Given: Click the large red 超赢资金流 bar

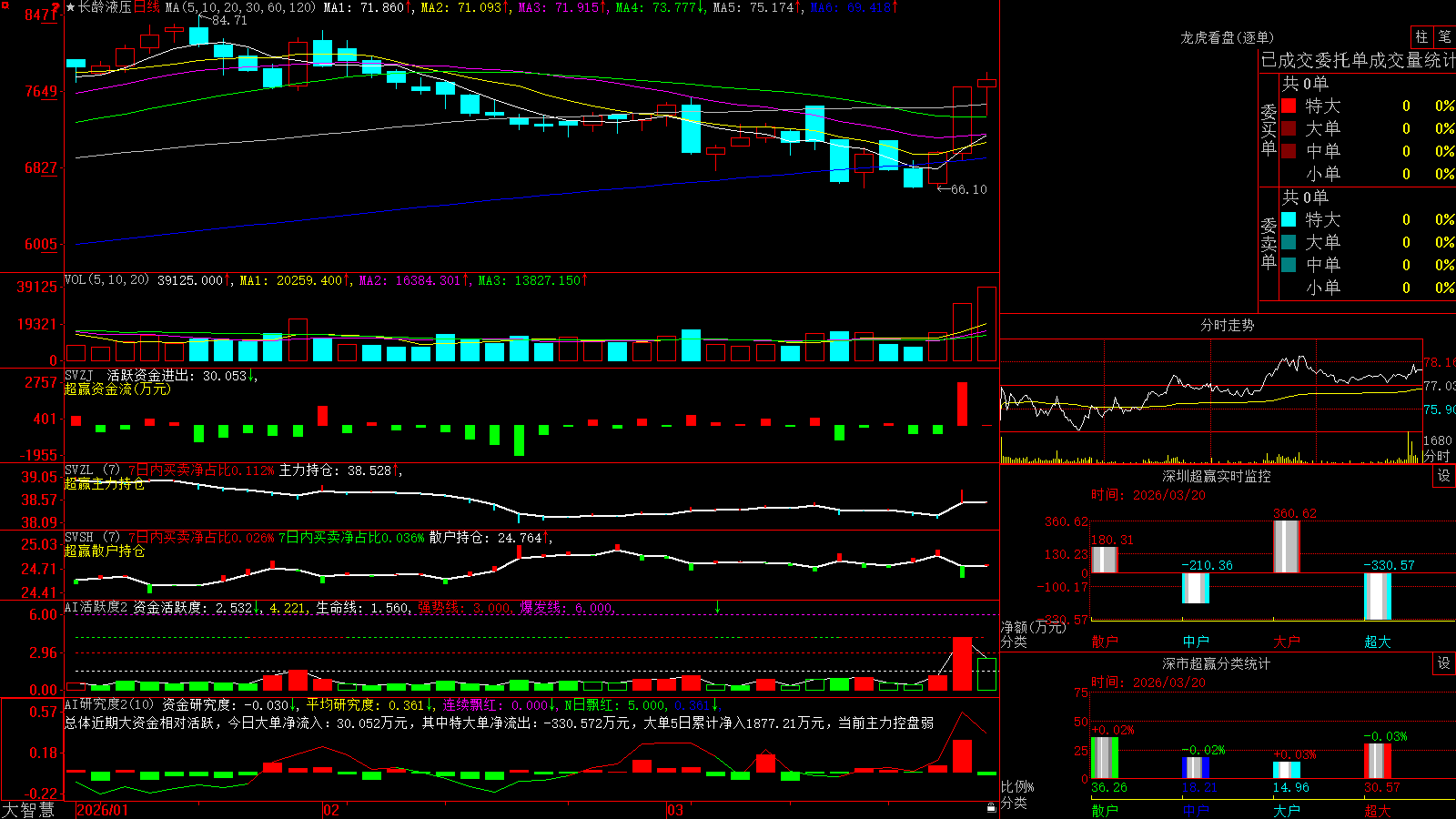Looking at the screenshot, I should click(962, 404).
